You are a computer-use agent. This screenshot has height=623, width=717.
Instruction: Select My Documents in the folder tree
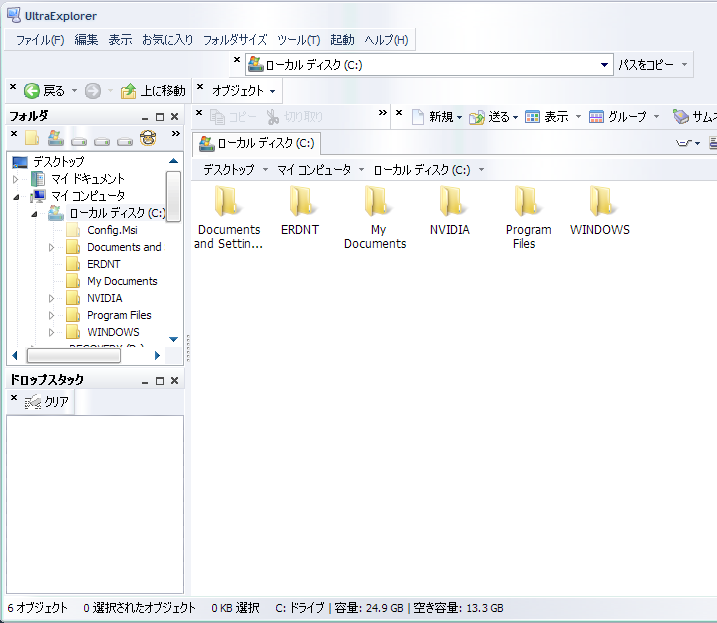coord(122,281)
